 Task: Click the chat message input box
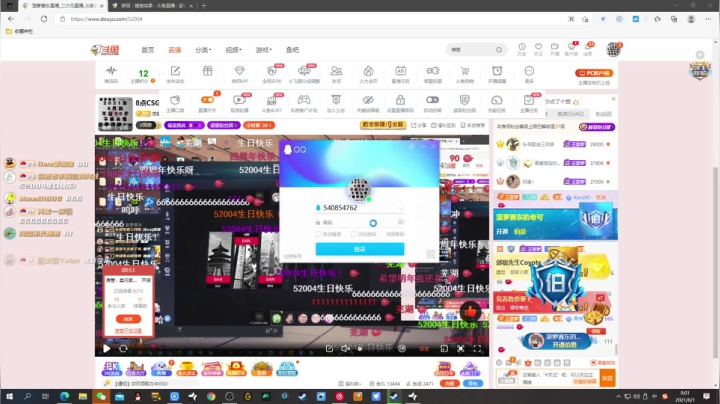click(x=560, y=378)
